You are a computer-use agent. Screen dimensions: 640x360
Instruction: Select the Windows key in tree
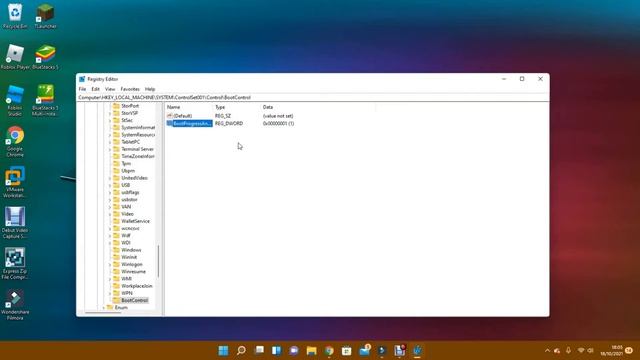131,250
